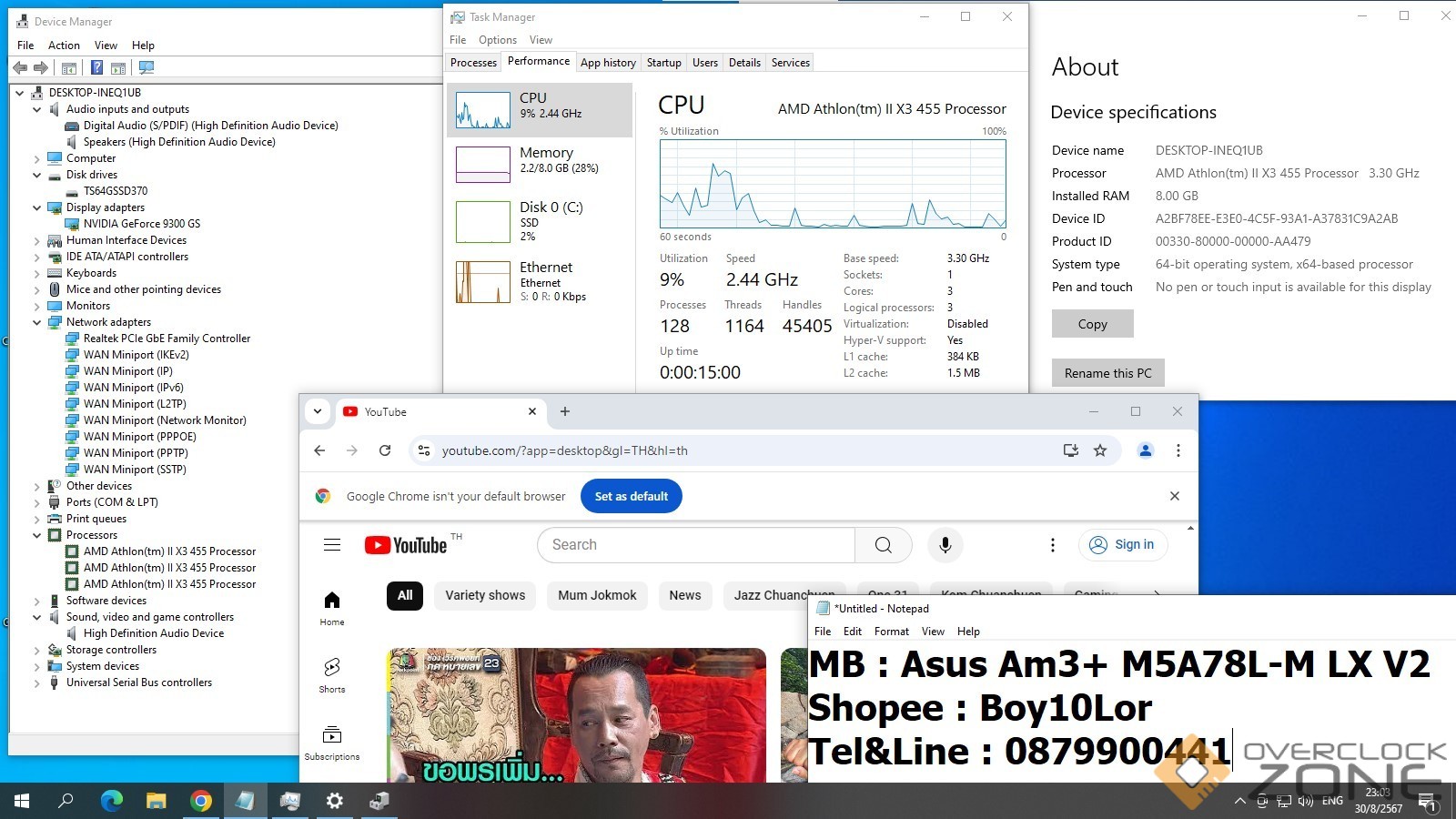This screenshot has width=1456, height=819.
Task: Launch Microsoft Edge from taskbar
Action: click(111, 801)
